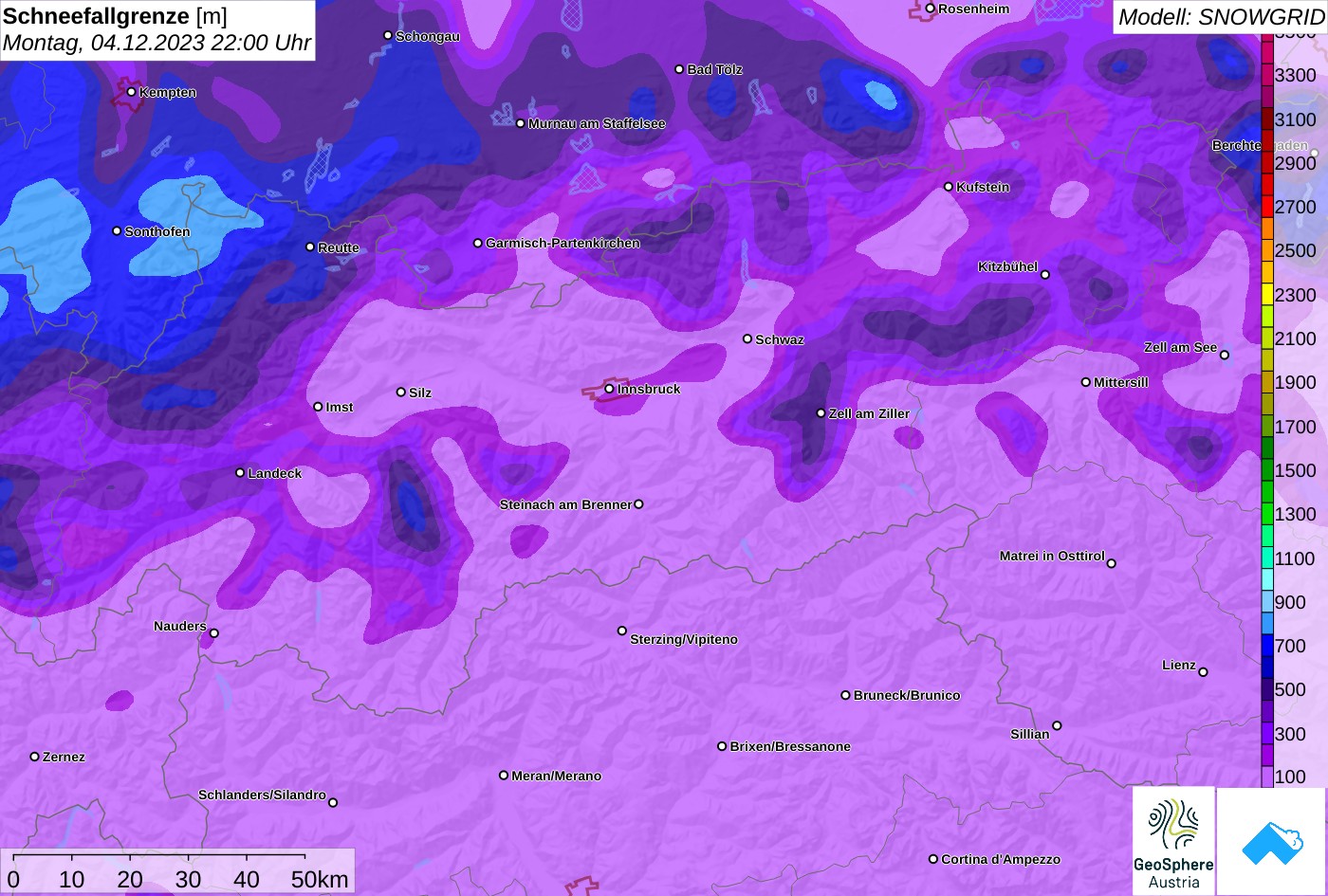The width and height of the screenshot is (1328, 896).
Task: Select the Zell am Ziller marker
Action: tap(821, 413)
